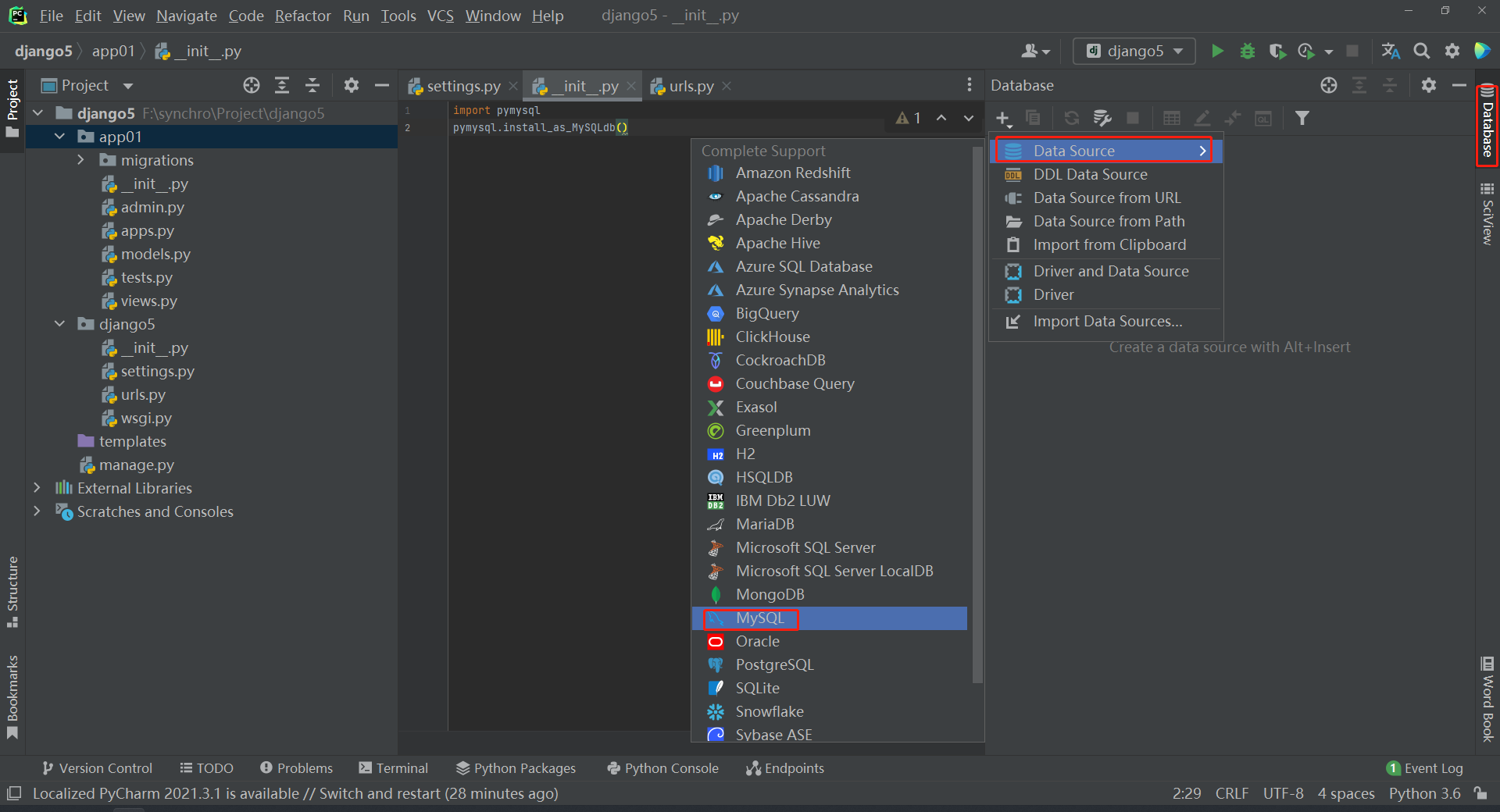Start debugging with the bug icon
The image size is (1500, 812).
(1248, 52)
